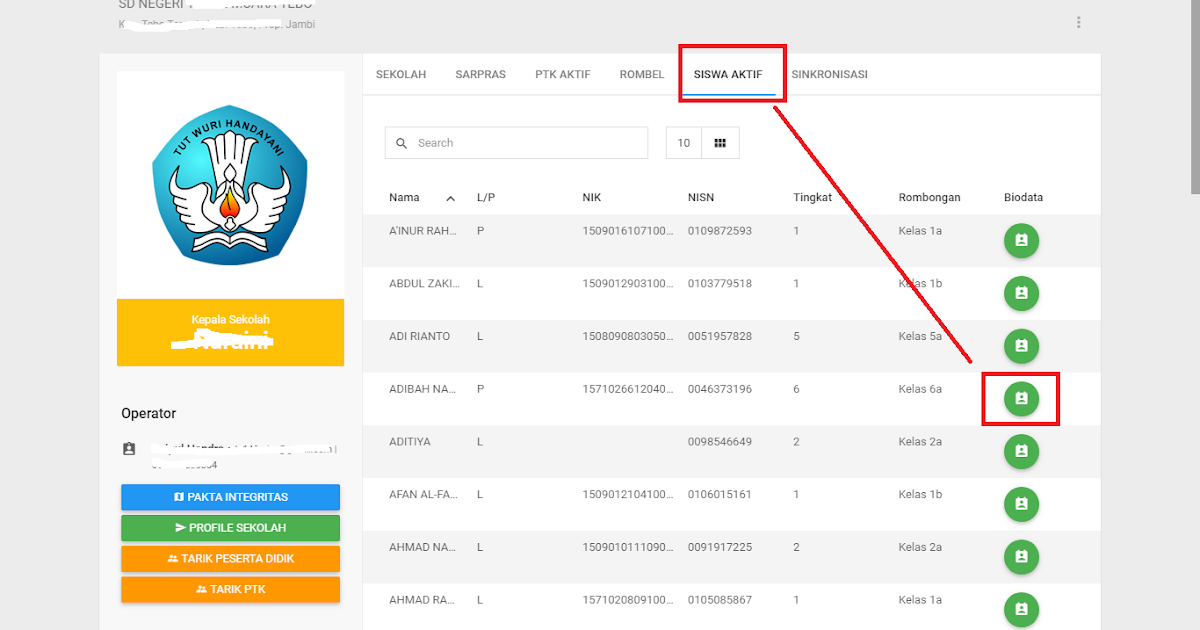Click TARIK PESERTA DIDIK button
1200x630 pixels.
pyautogui.click(x=230, y=558)
